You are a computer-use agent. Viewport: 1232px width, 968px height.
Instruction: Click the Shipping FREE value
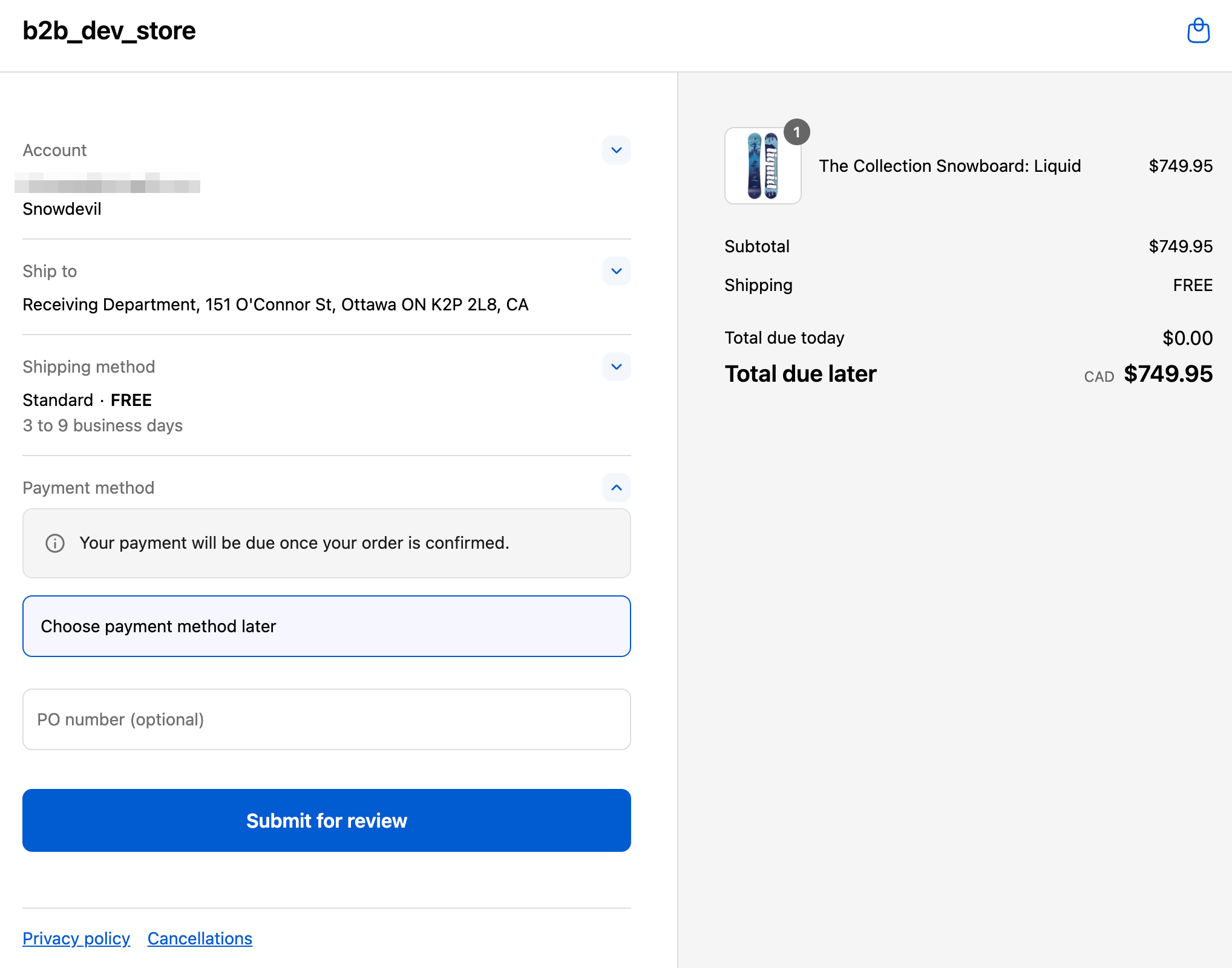1193,285
